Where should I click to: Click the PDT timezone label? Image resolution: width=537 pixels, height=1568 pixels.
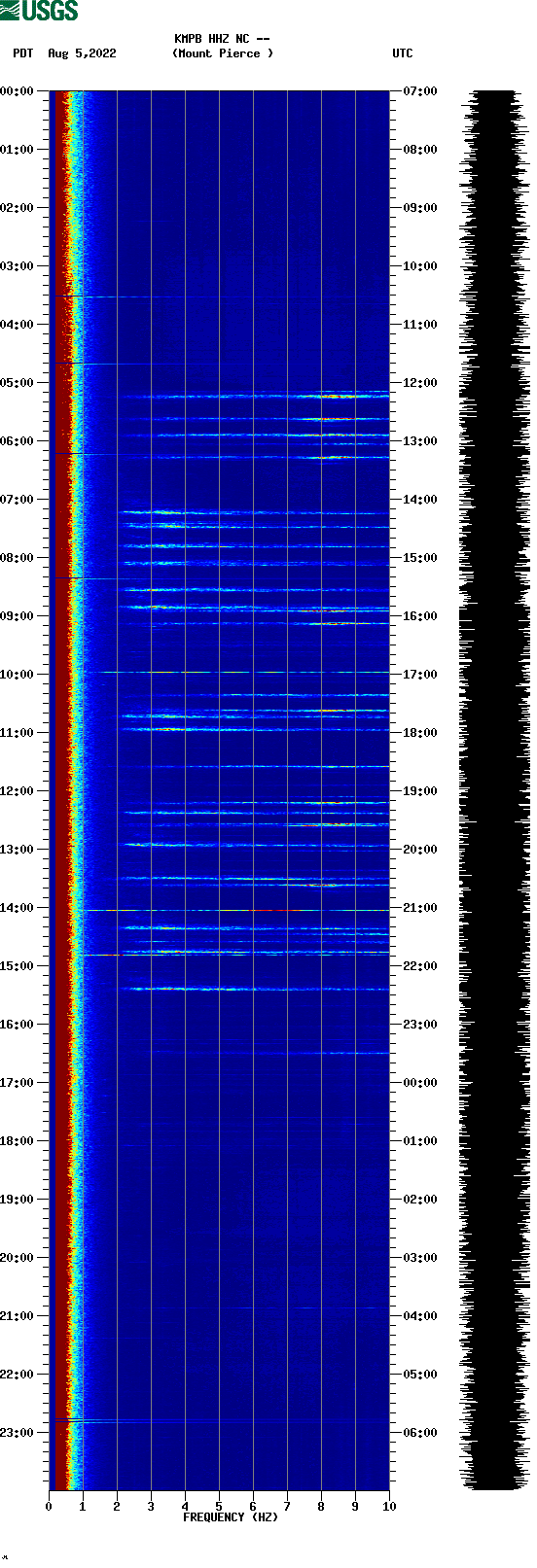pos(23,53)
